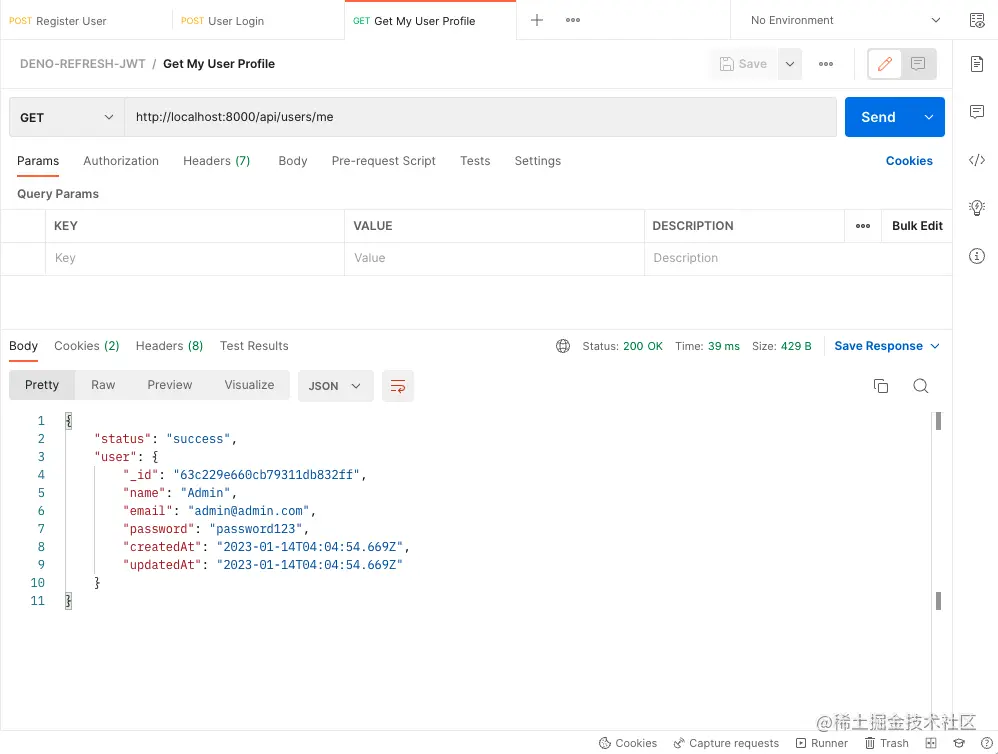Image resolution: width=998 pixels, height=754 pixels.
Task: Toggle the two-pane view icon in status bar
Action: coord(931,743)
